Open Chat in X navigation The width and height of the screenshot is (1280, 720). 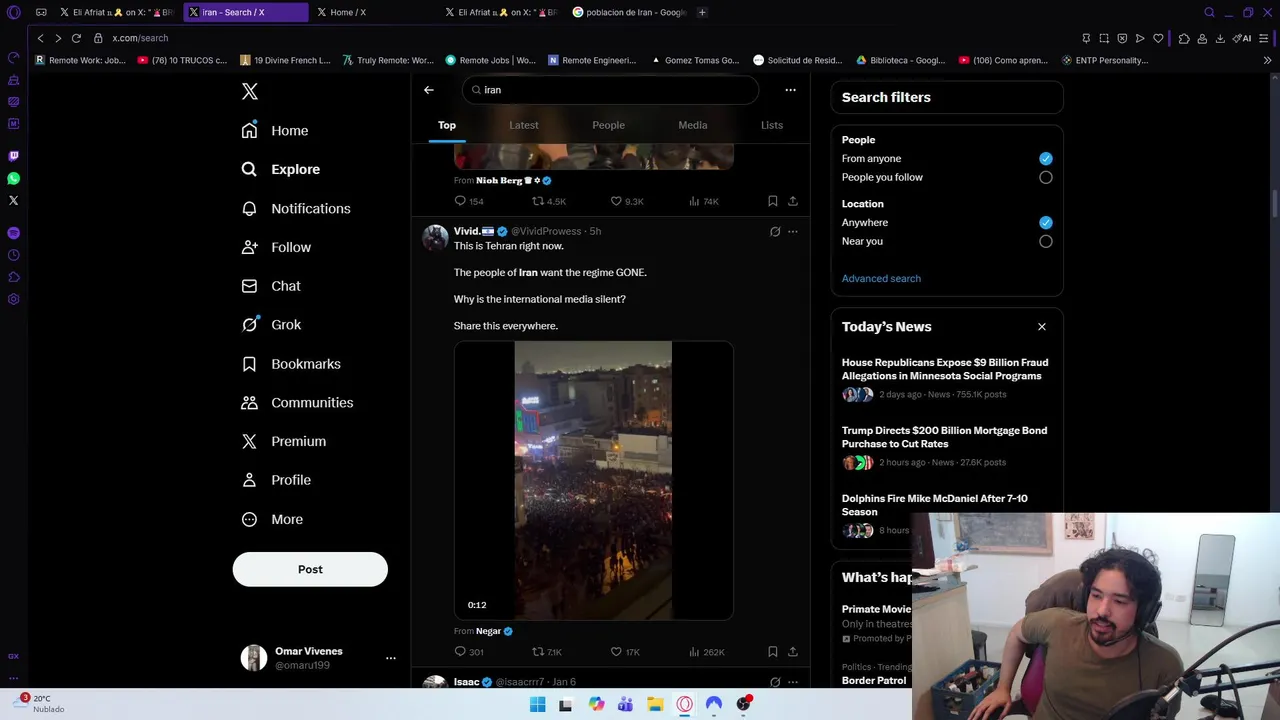(271, 286)
